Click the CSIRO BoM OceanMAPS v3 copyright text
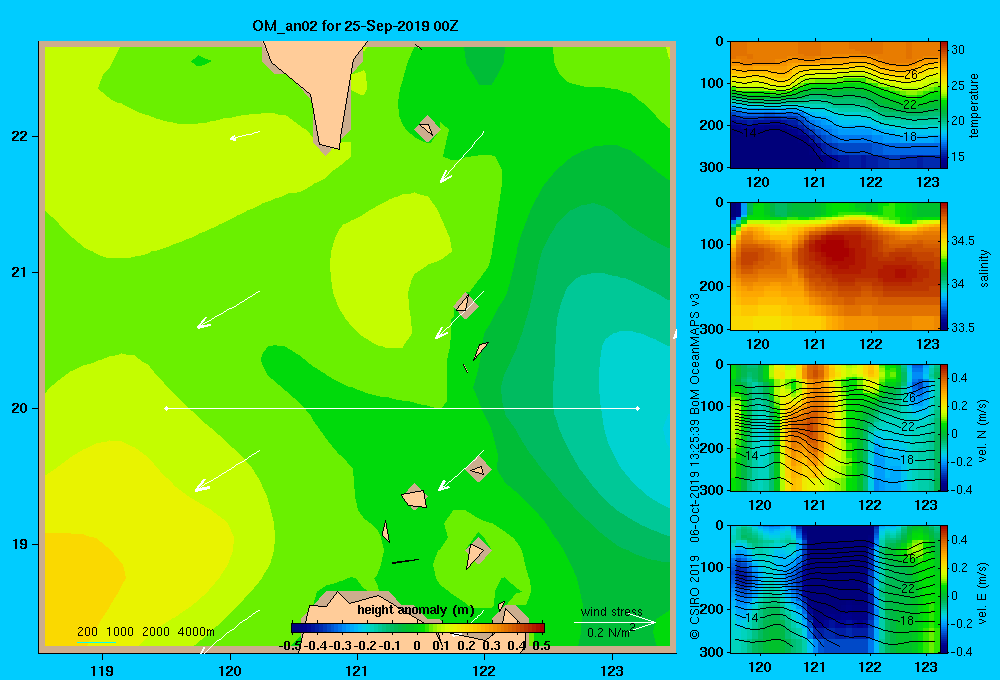This screenshot has height=680, width=1000. [695, 466]
